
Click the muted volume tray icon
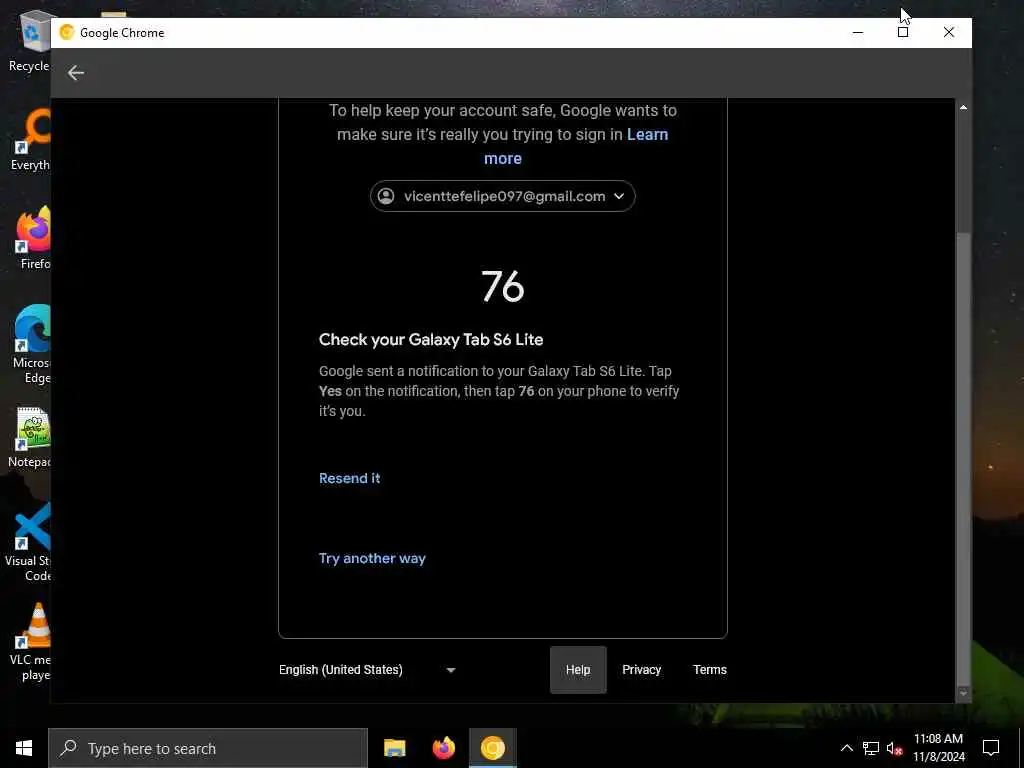(x=894, y=748)
